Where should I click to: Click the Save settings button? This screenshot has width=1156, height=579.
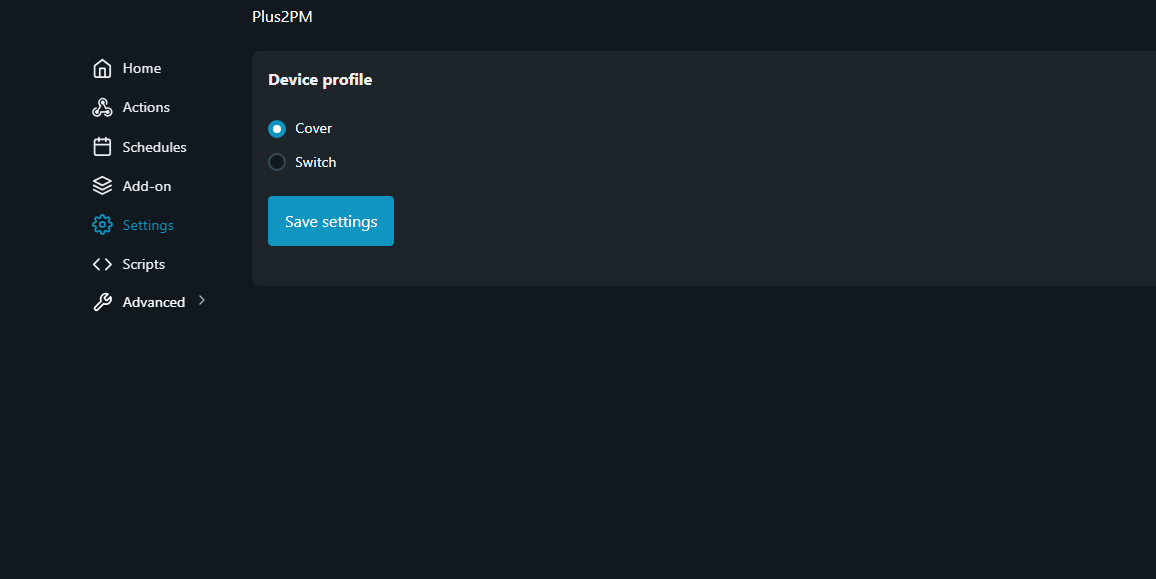click(x=331, y=221)
